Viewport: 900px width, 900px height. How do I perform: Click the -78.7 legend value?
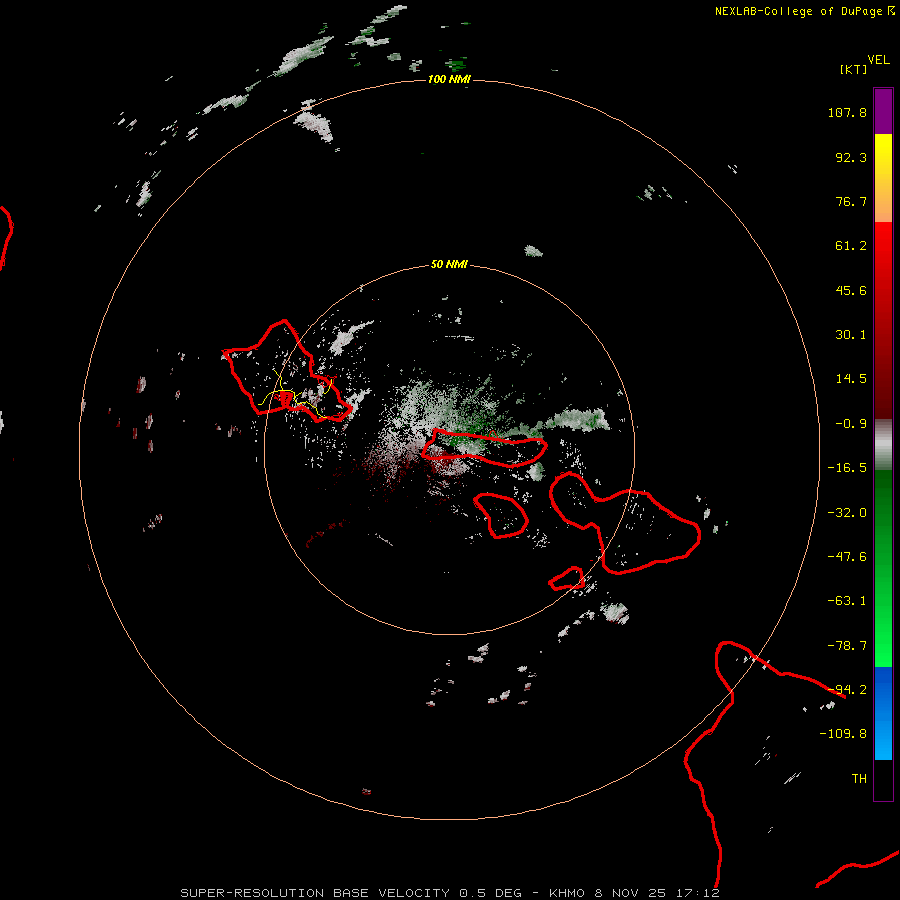pos(847,646)
